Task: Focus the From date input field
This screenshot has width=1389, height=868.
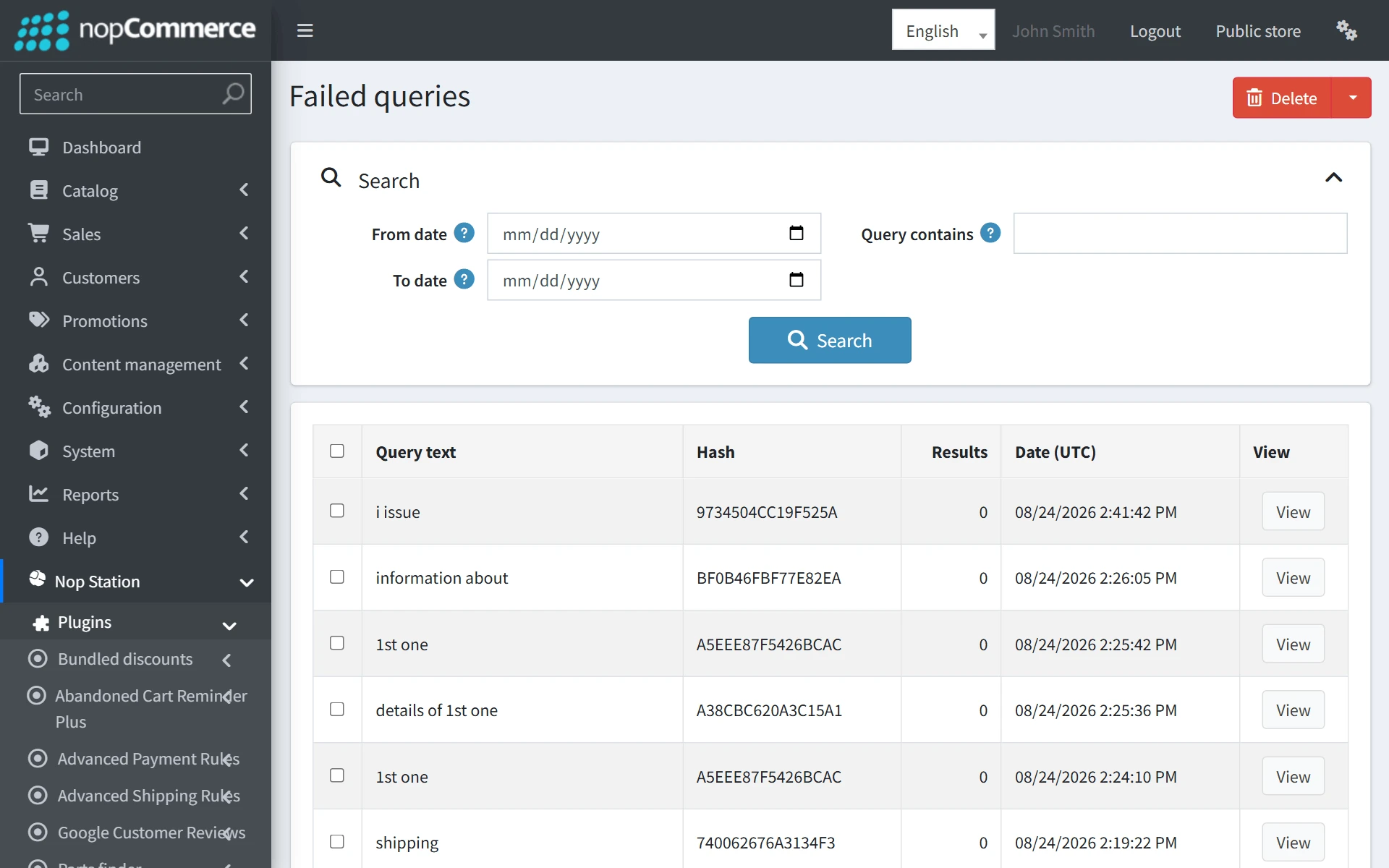Action: click(x=654, y=233)
